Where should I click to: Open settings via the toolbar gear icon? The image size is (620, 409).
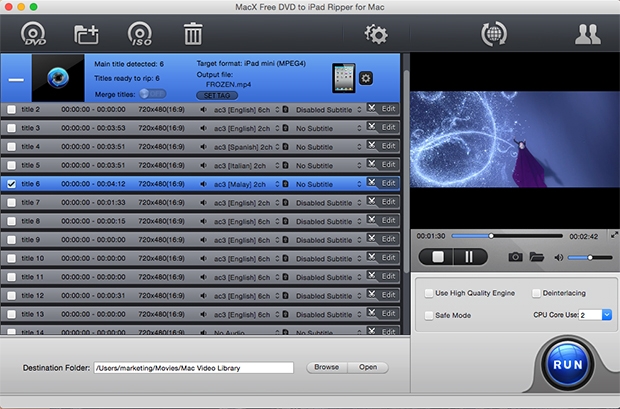[376, 34]
